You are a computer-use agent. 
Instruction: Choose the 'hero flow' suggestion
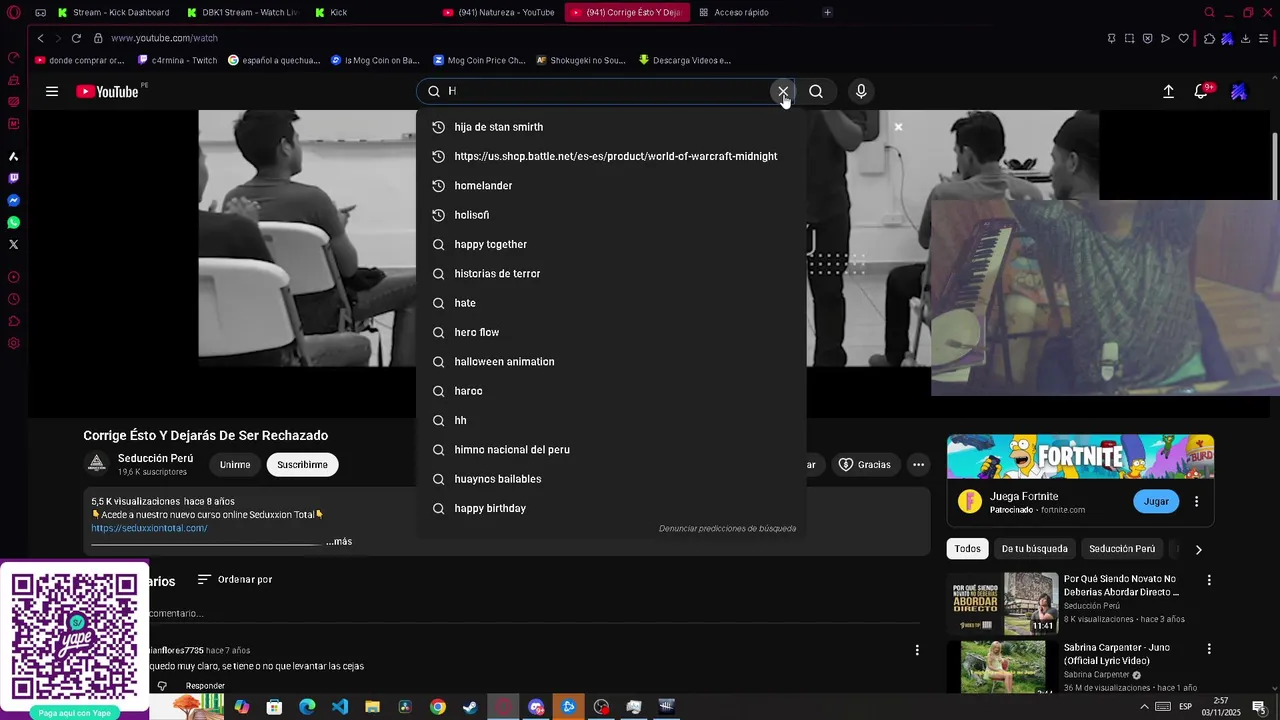[611, 332]
